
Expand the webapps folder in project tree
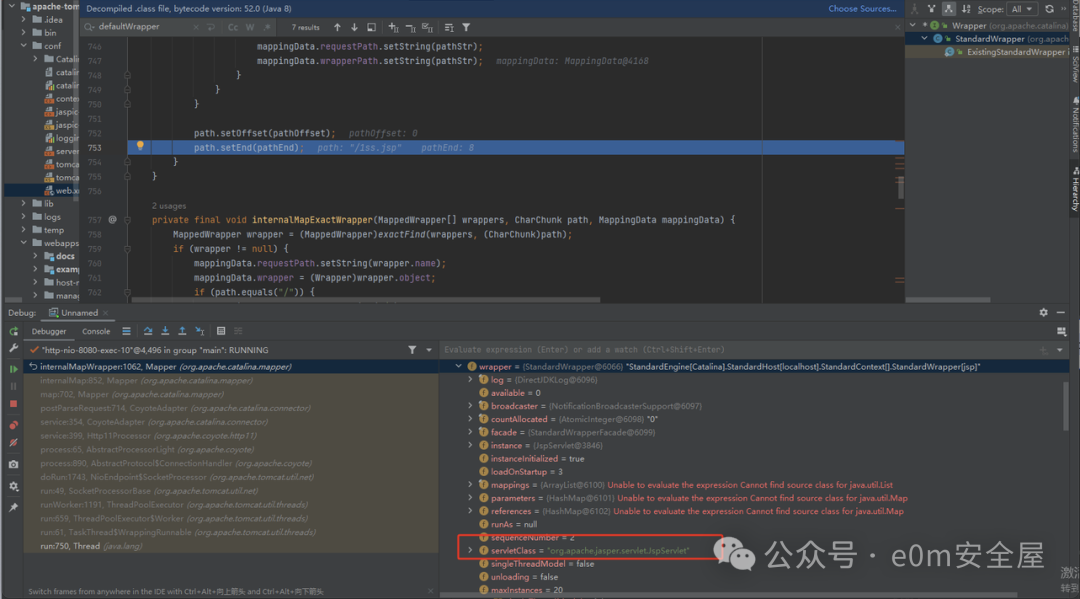[23, 242]
